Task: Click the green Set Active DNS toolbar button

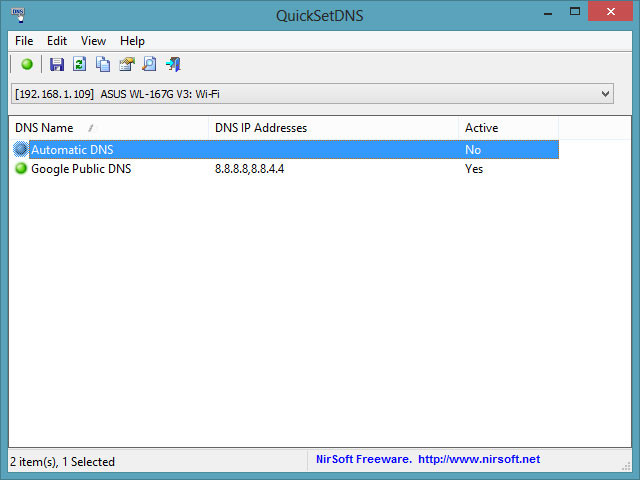Action: (x=27, y=64)
